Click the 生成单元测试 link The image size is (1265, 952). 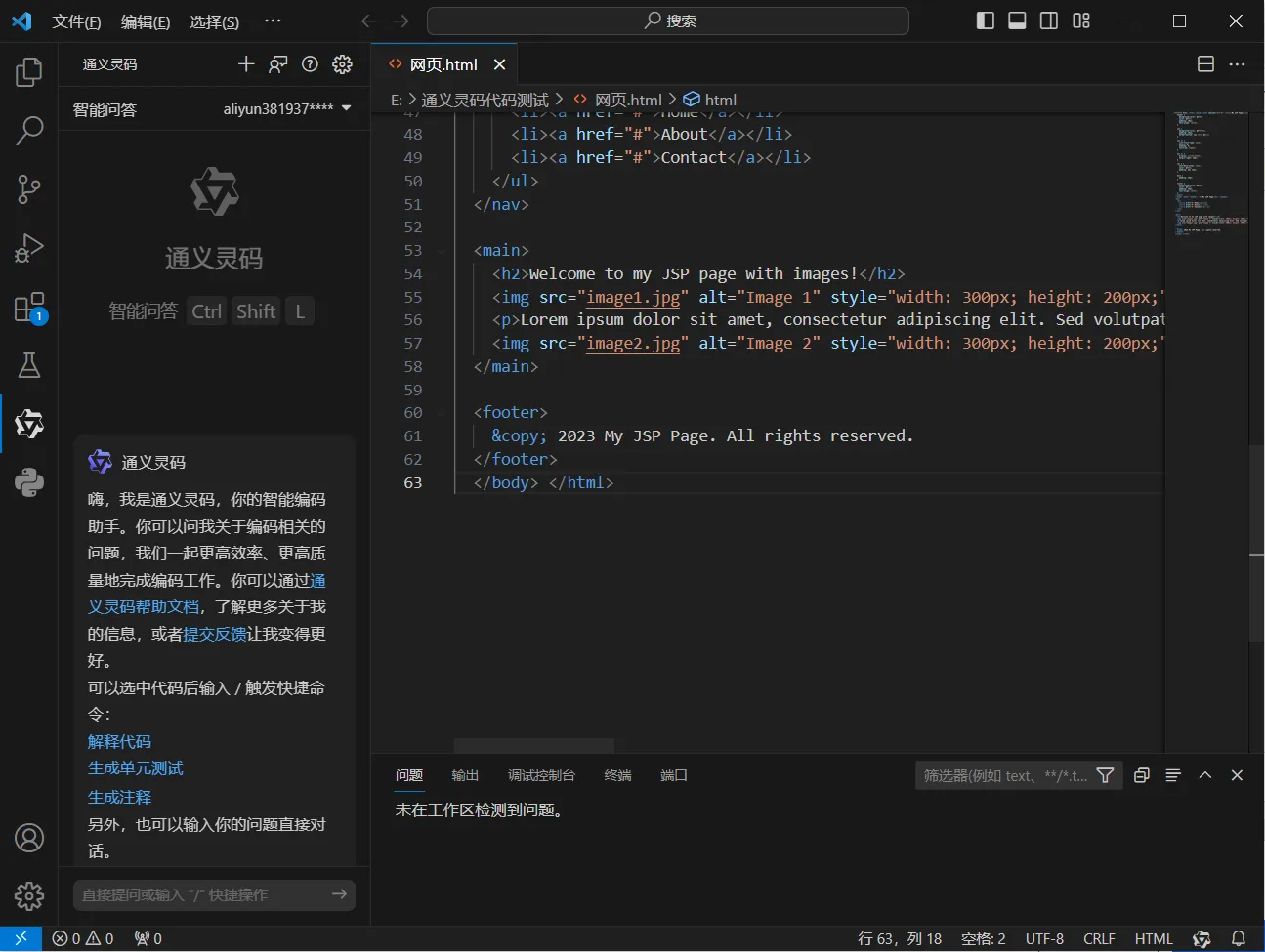coord(136,768)
